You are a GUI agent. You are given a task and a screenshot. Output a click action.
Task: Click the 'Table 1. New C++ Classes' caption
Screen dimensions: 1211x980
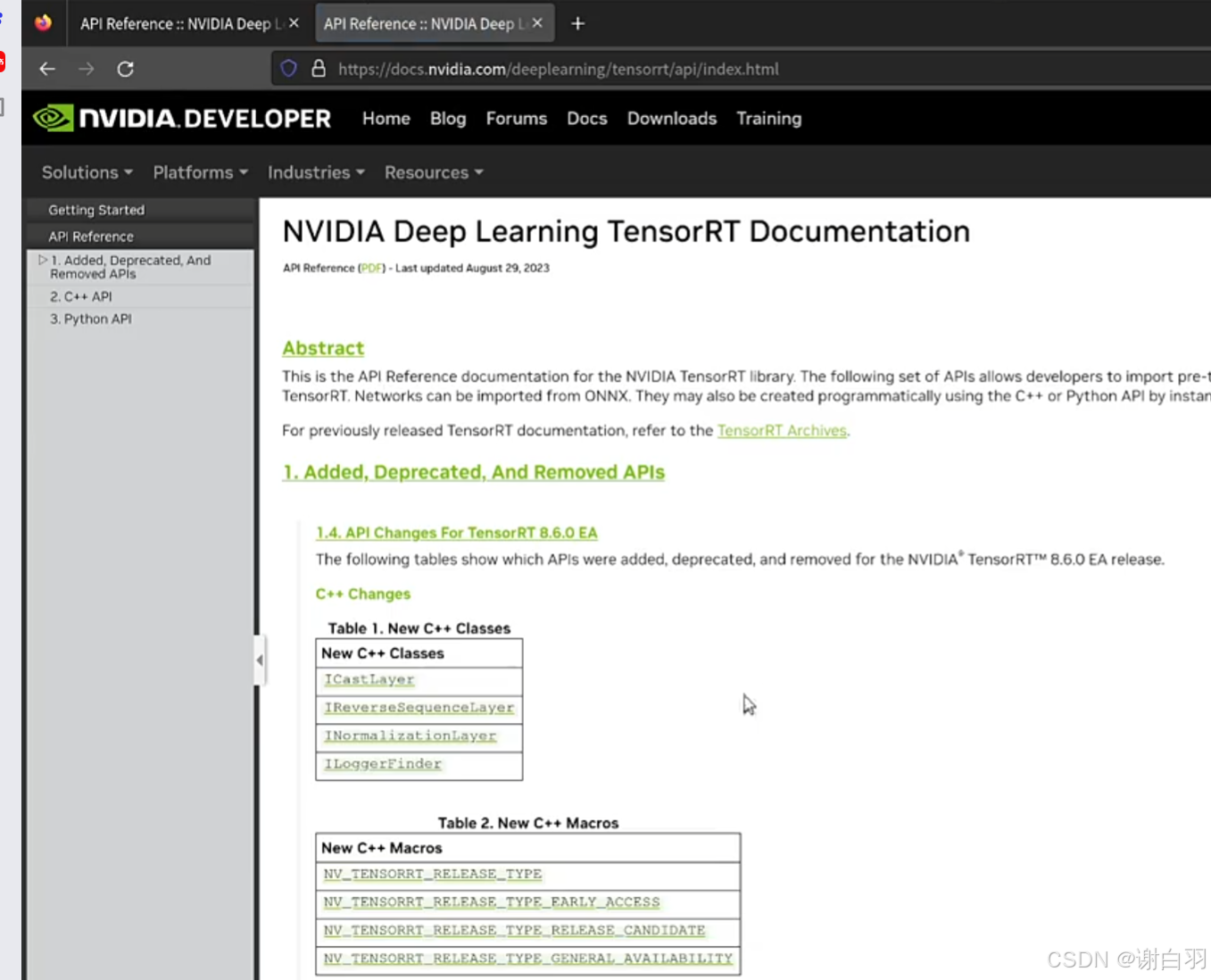click(419, 628)
